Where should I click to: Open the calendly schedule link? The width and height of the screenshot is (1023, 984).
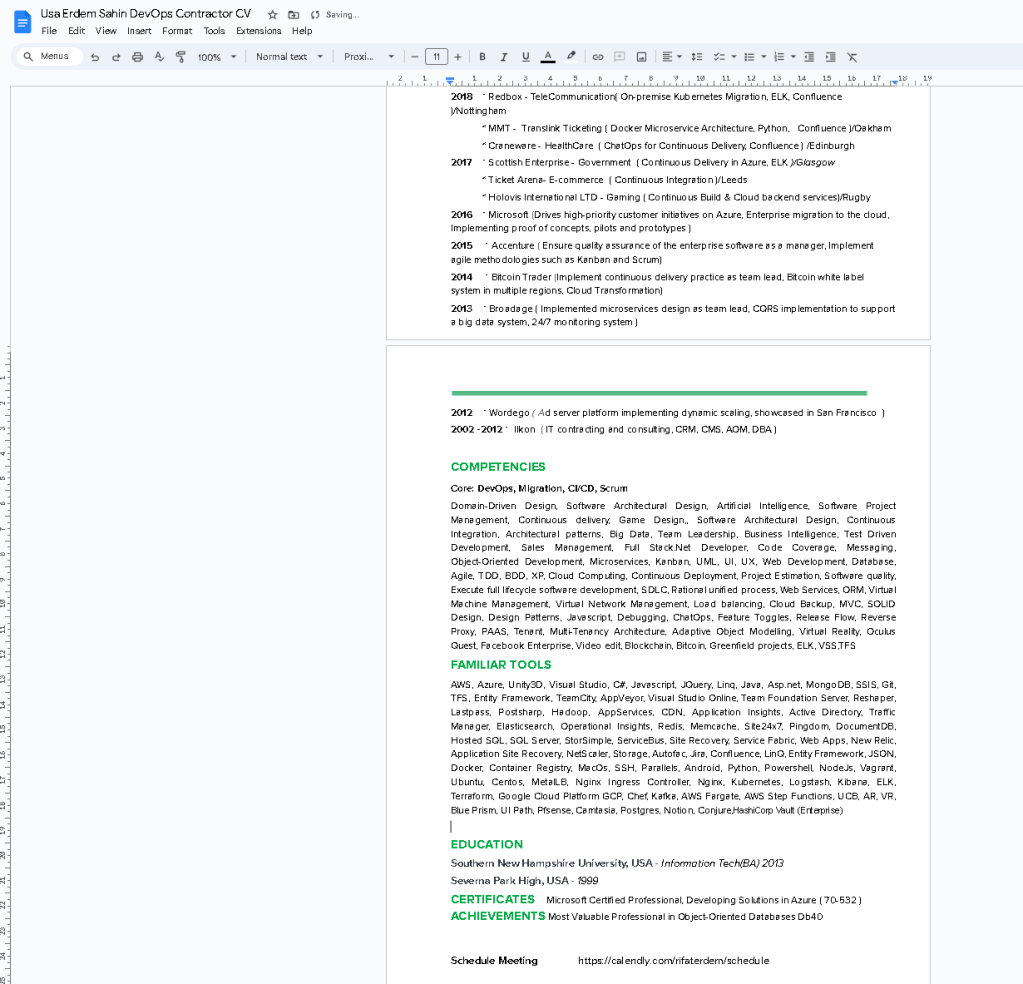[x=673, y=961]
